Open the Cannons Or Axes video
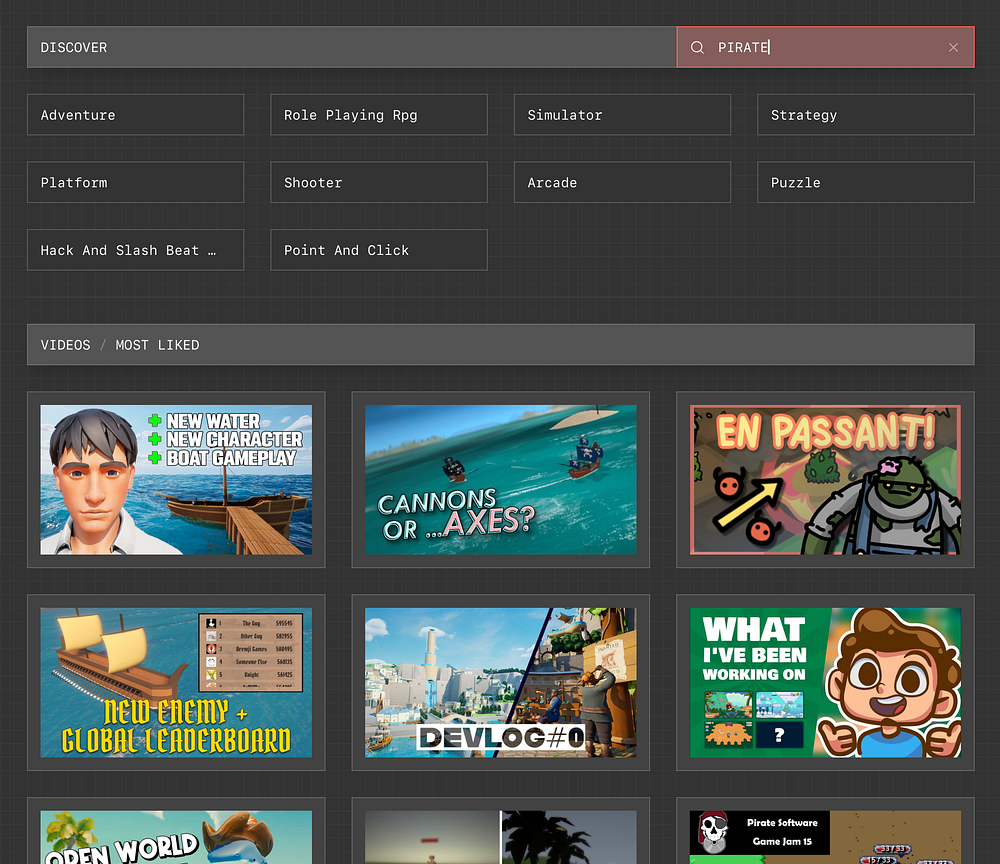Image resolution: width=1000 pixels, height=864 pixels. (501, 480)
